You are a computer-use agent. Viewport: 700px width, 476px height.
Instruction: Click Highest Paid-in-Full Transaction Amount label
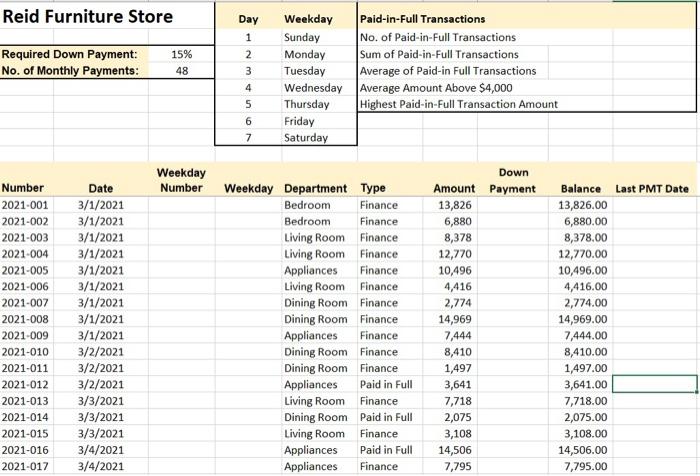(458, 104)
